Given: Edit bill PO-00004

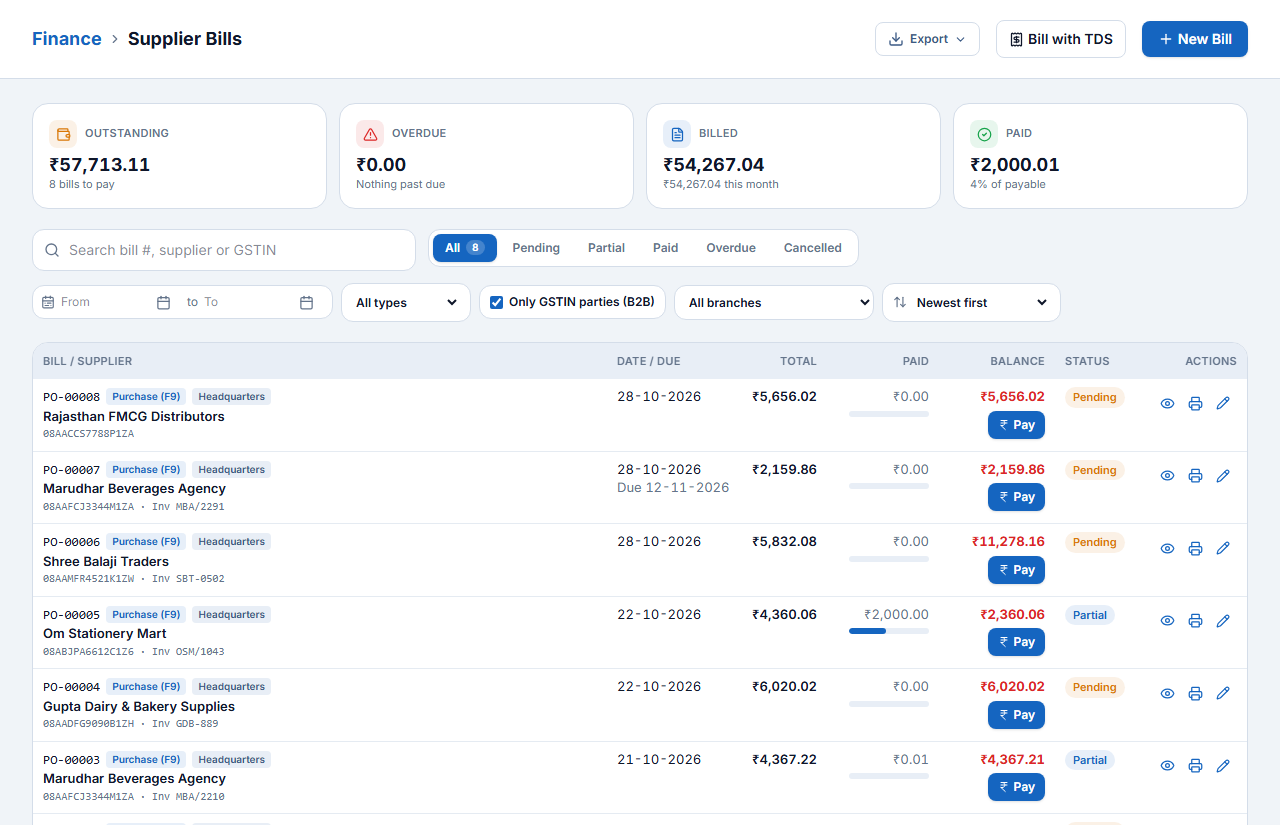Looking at the screenshot, I should (x=1223, y=693).
